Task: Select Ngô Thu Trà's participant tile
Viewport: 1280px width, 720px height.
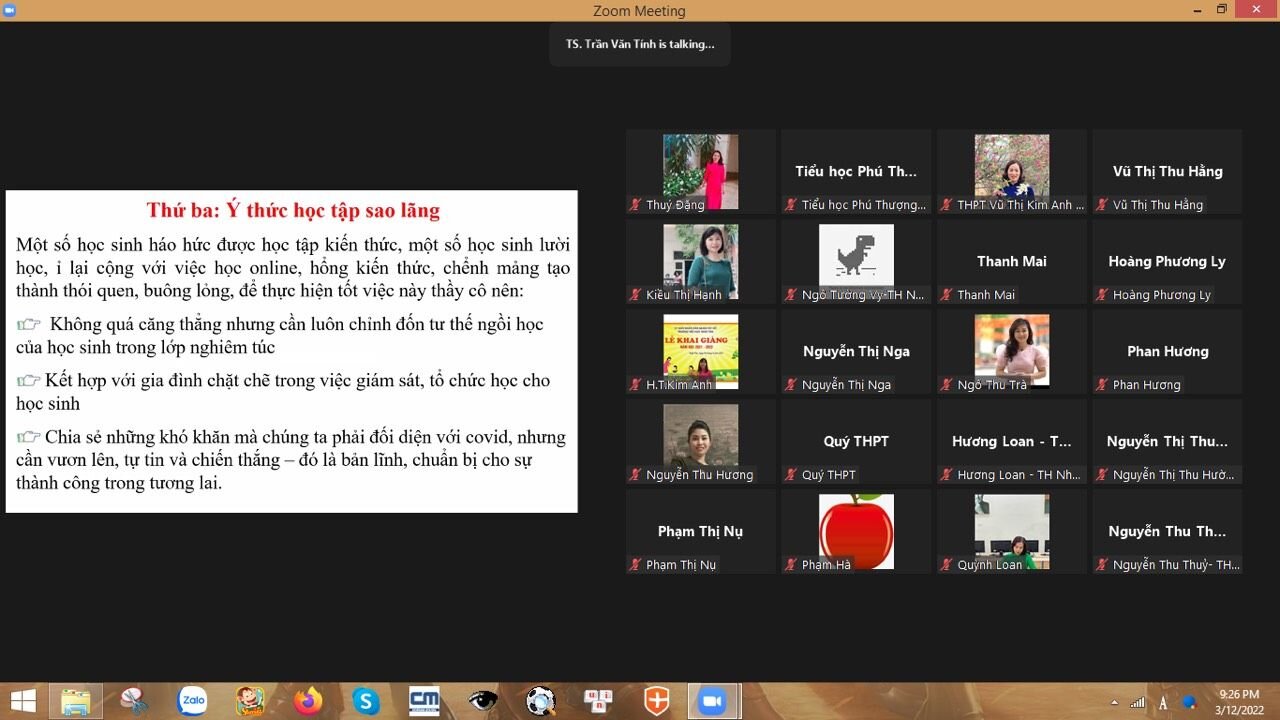Action: click(x=1011, y=352)
